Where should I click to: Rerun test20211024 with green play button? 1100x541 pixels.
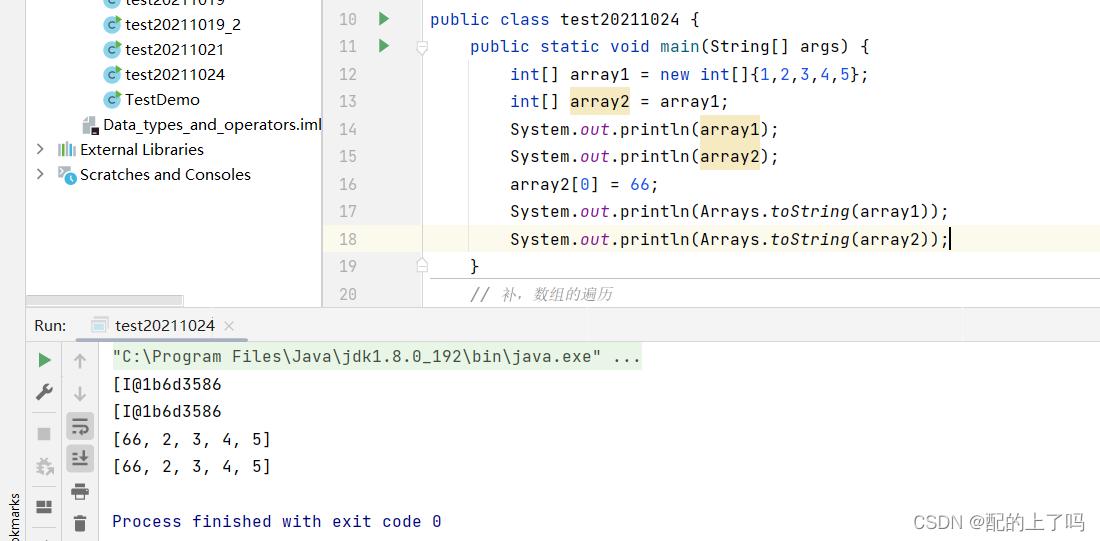[44, 361]
